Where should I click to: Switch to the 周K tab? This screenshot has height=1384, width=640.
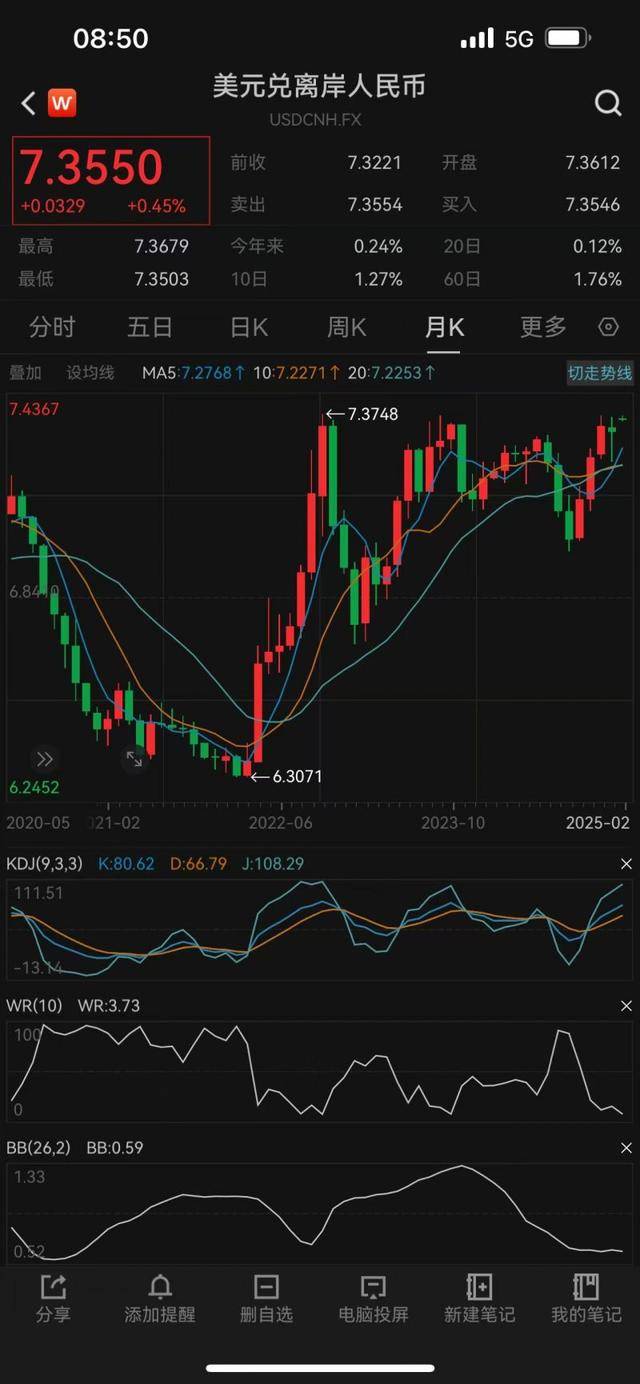tap(346, 327)
